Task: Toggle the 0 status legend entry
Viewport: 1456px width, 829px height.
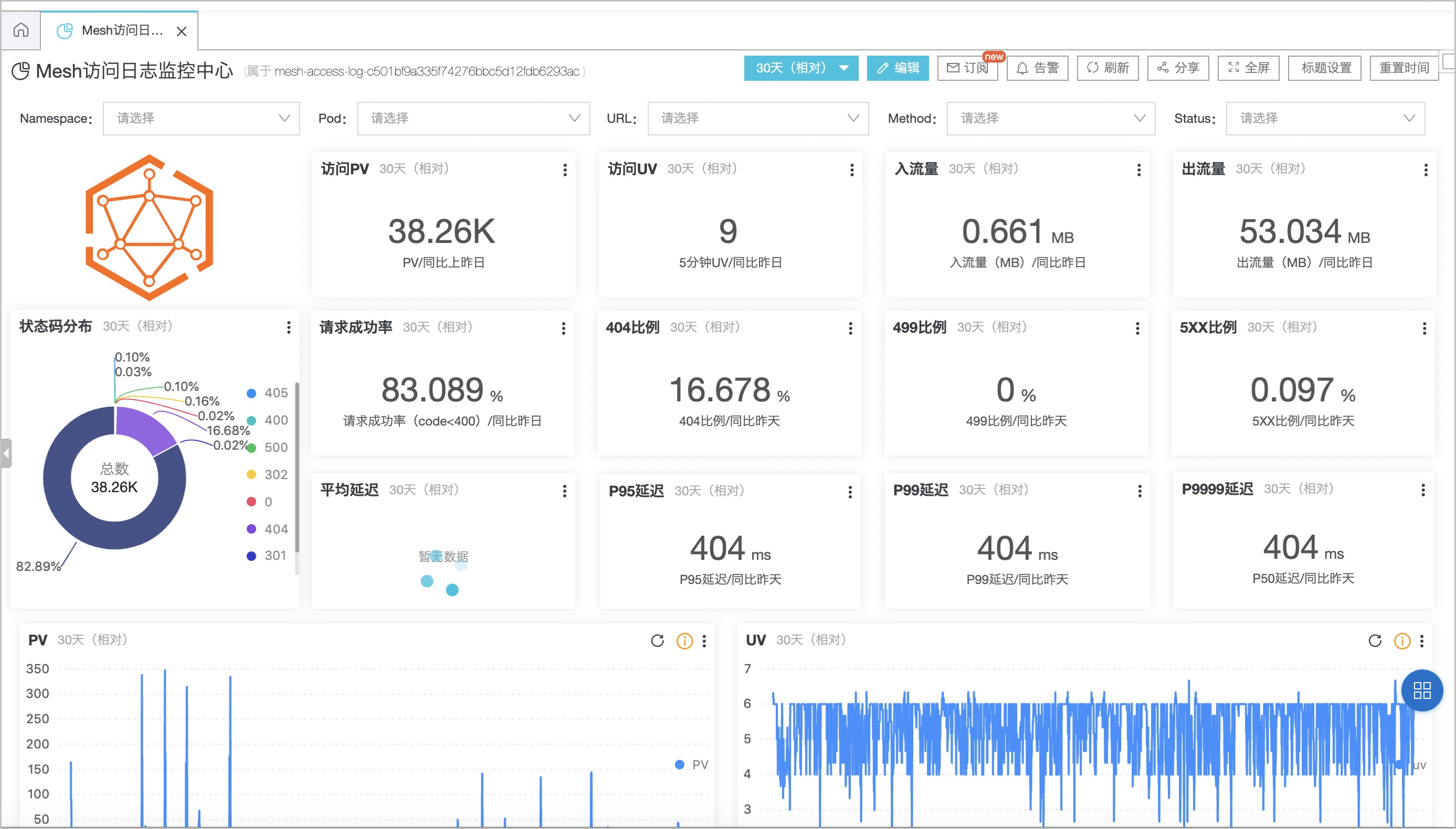Action: tap(260, 502)
